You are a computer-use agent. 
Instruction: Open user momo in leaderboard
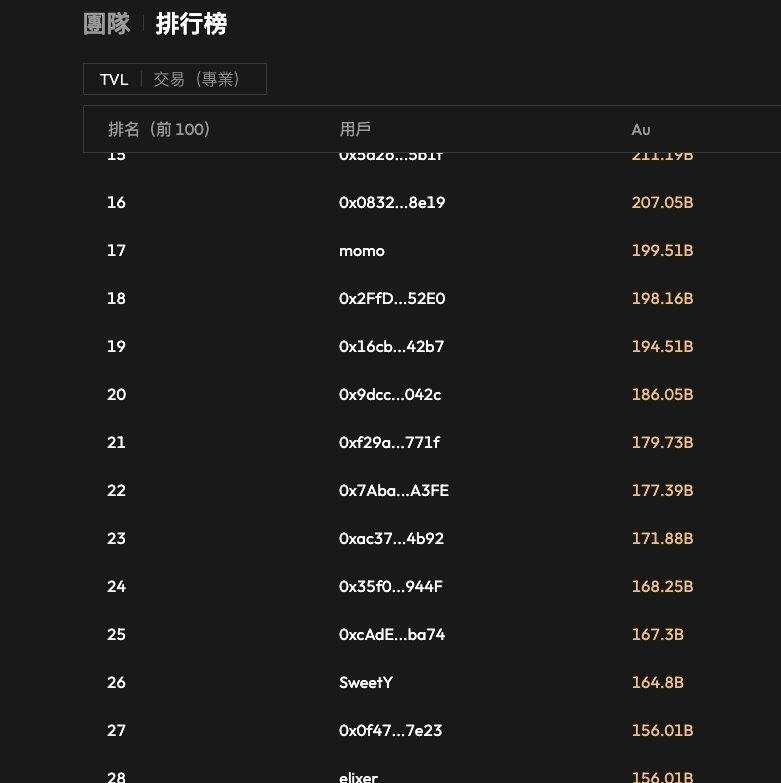(362, 251)
